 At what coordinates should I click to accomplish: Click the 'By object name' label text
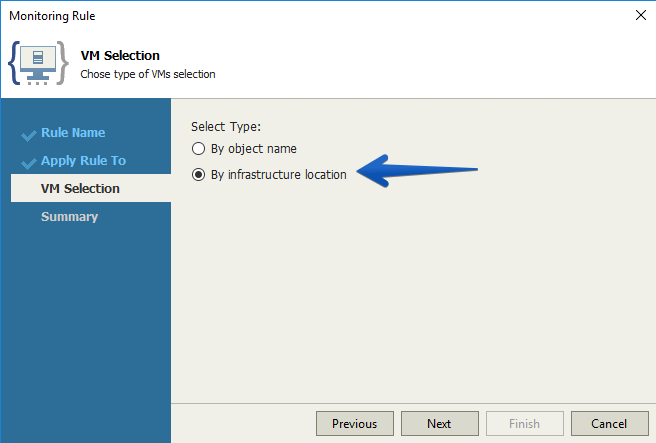click(x=254, y=149)
